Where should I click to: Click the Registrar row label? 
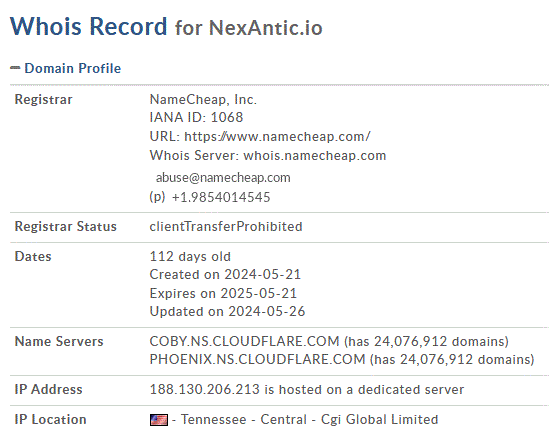tap(43, 100)
